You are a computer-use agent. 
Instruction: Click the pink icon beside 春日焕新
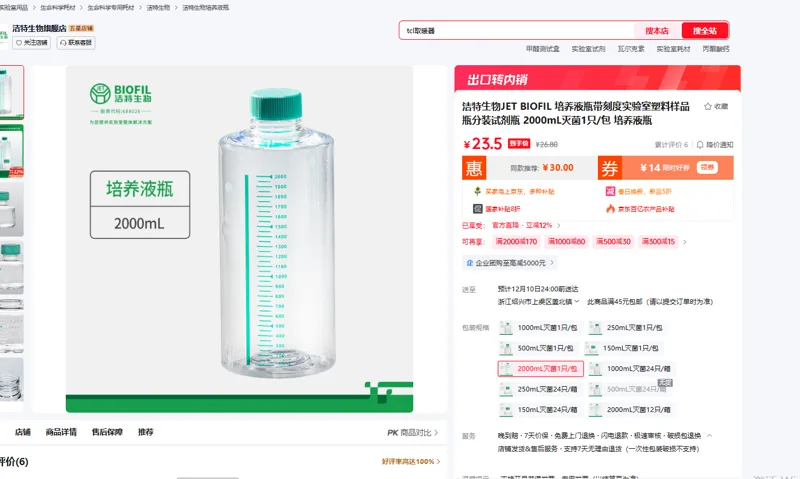[610, 191]
